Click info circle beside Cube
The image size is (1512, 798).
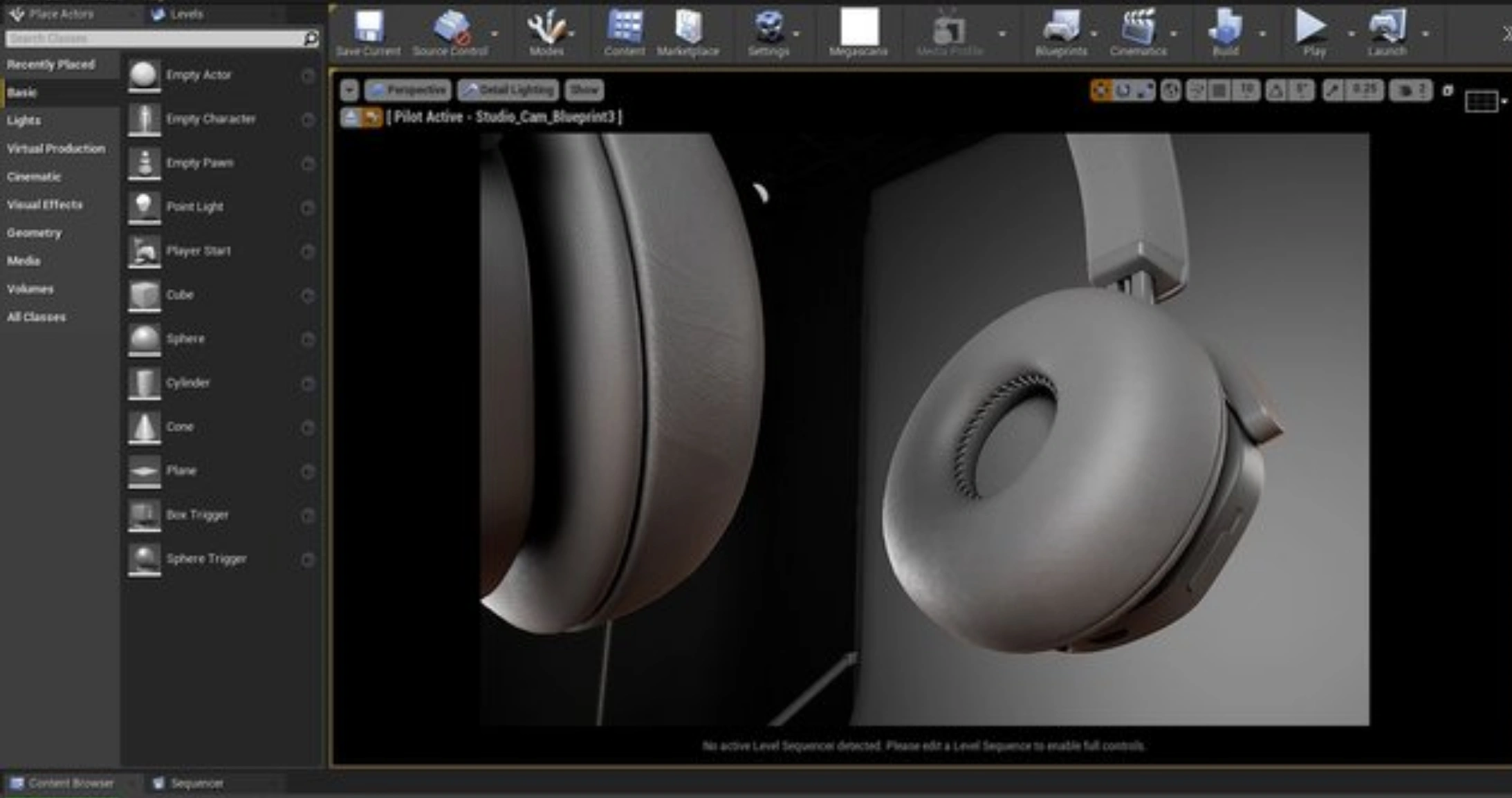pyautogui.click(x=308, y=295)
